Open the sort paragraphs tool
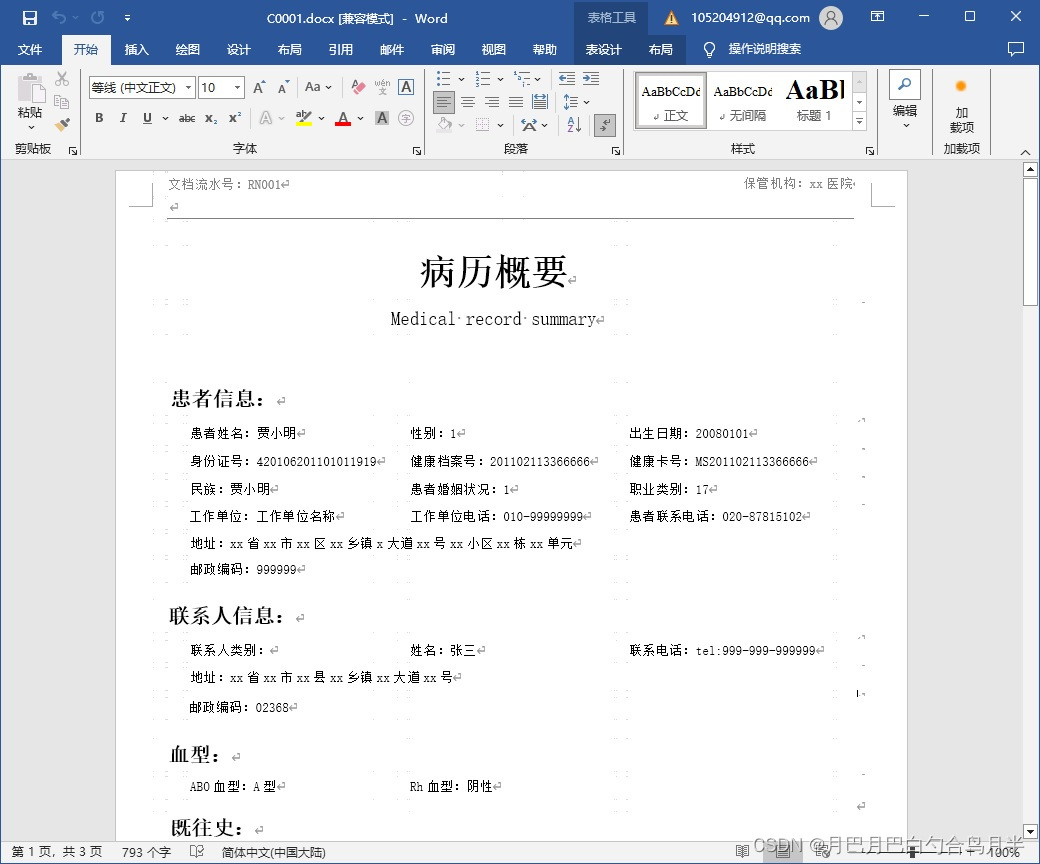1040x864 pixels. [574, 124]
